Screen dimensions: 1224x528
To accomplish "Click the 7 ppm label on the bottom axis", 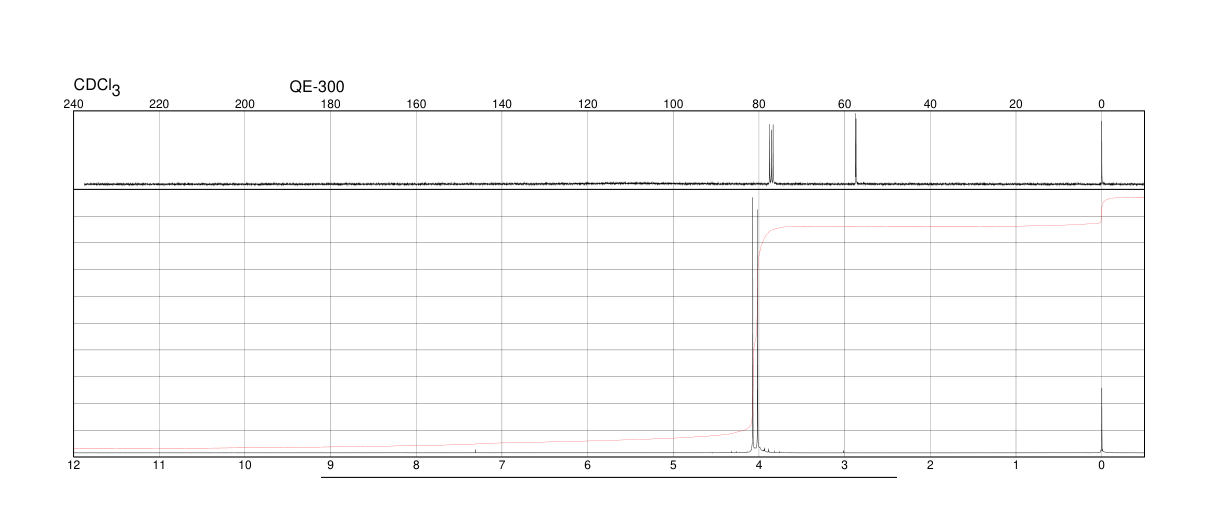I will tap(502, 466).
